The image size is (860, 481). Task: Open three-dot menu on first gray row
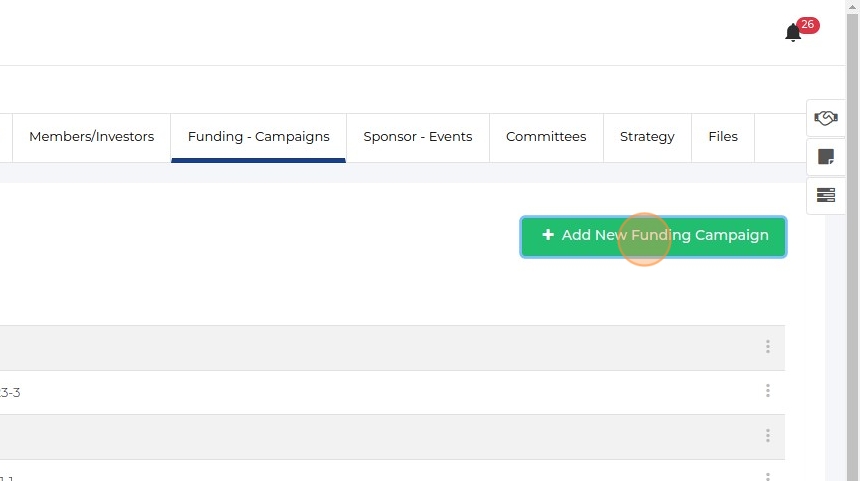point(768,347)
